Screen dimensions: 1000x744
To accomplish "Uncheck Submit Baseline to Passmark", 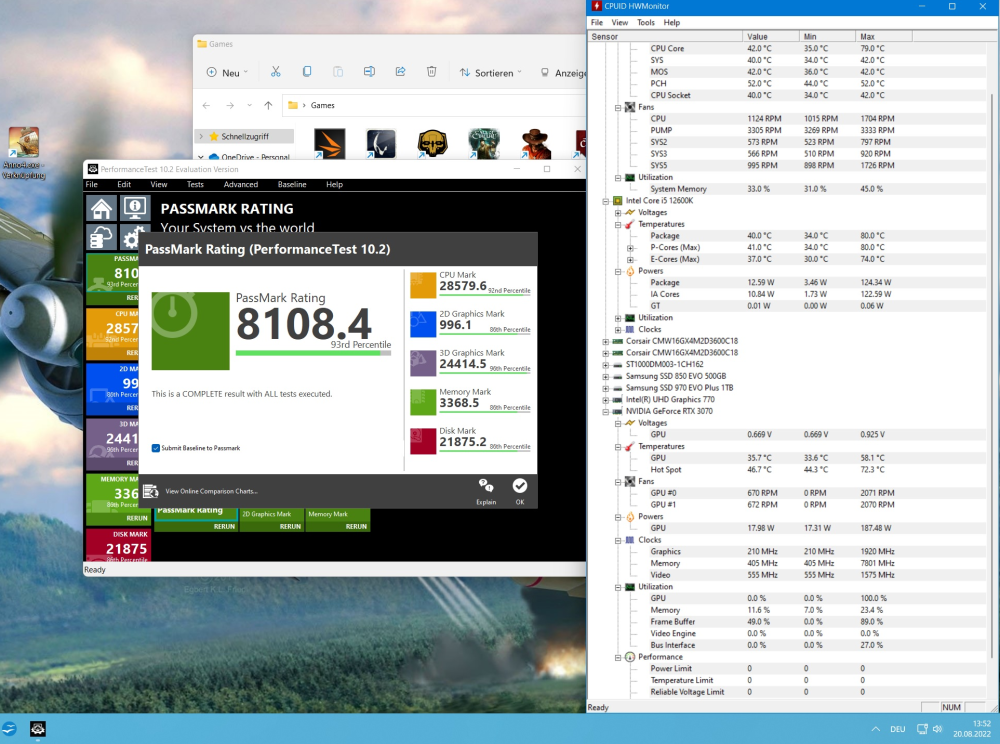I will point(156,448).
